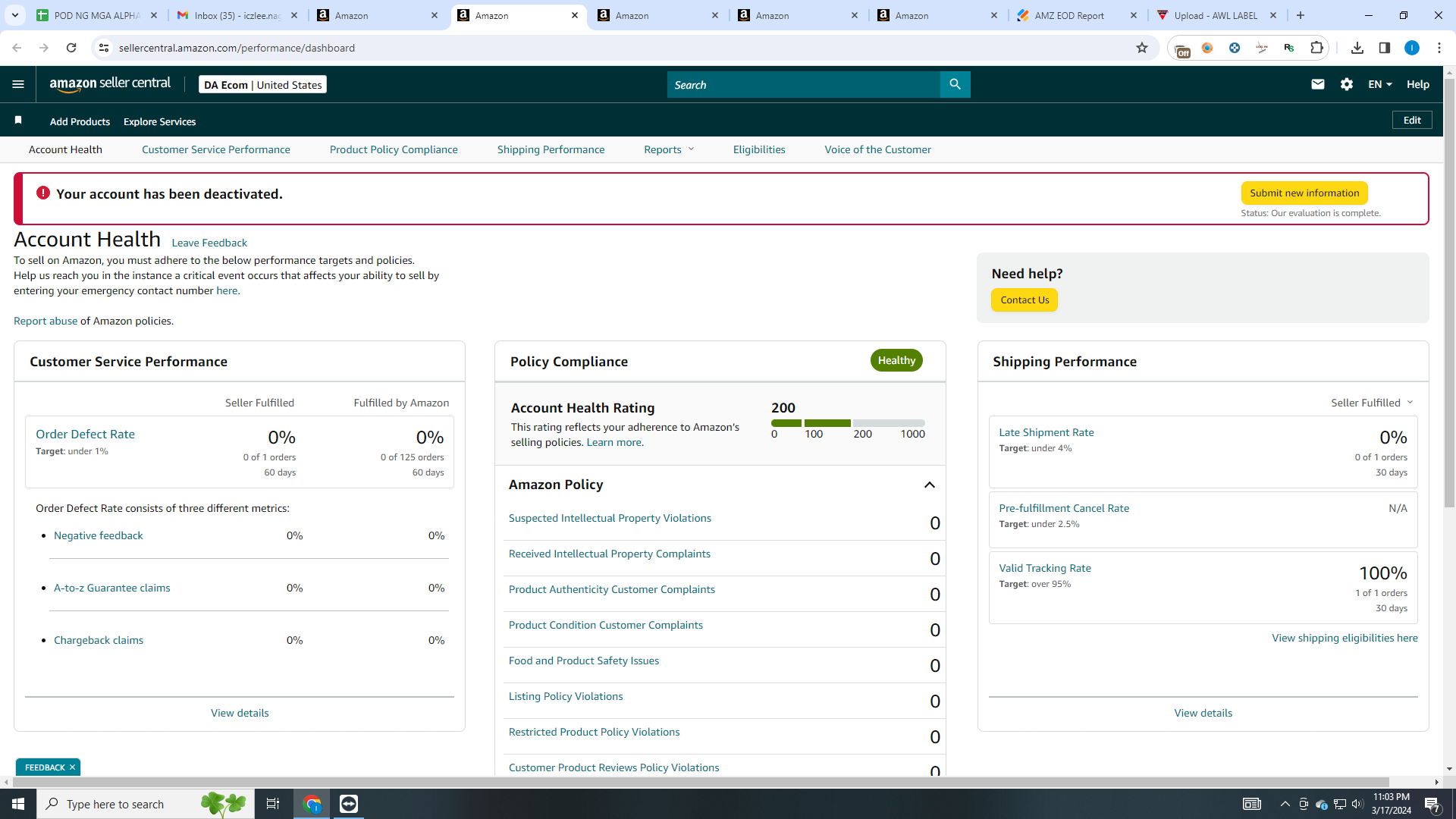The height and width of the screenshot is (819, 1456).
Task: Reload the page in the browser
Action: pyautogui.click(x=71, y=48)
